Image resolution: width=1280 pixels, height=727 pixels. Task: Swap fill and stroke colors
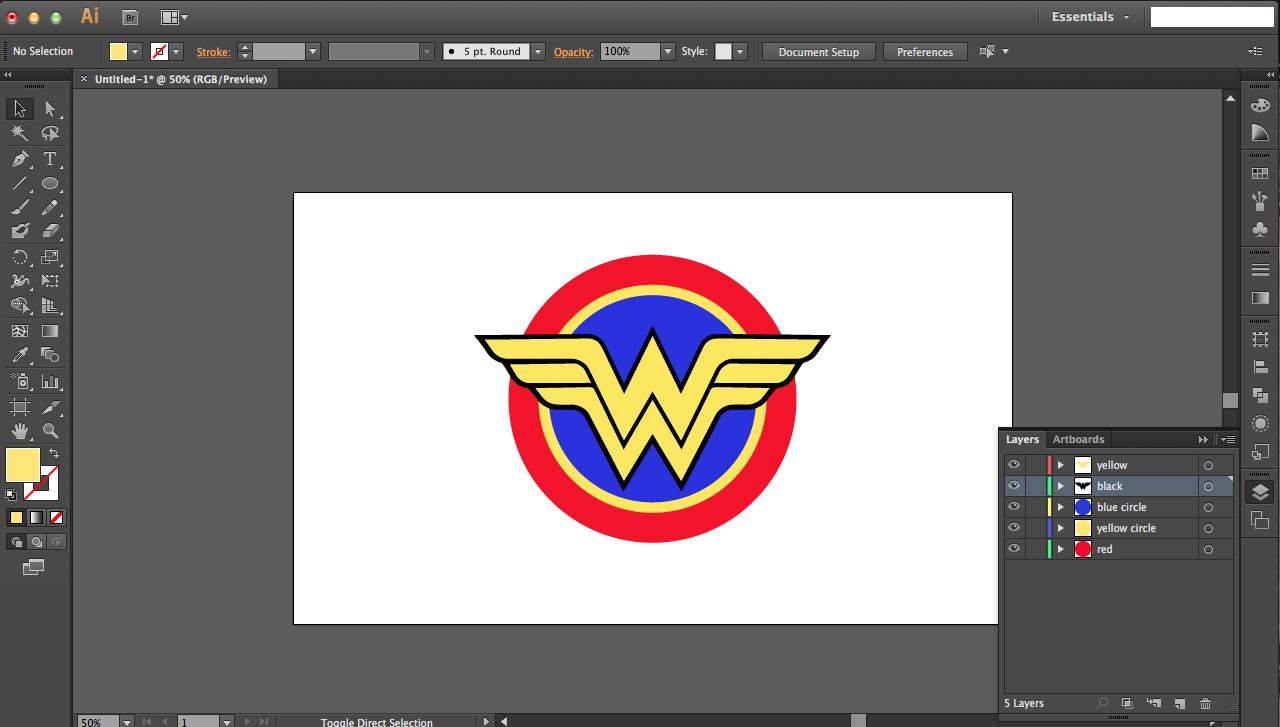54,453
